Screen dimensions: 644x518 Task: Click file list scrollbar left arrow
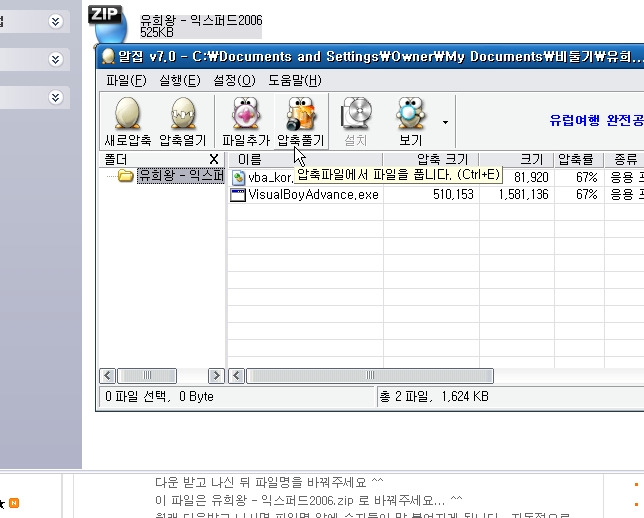(x=237, y=375)
